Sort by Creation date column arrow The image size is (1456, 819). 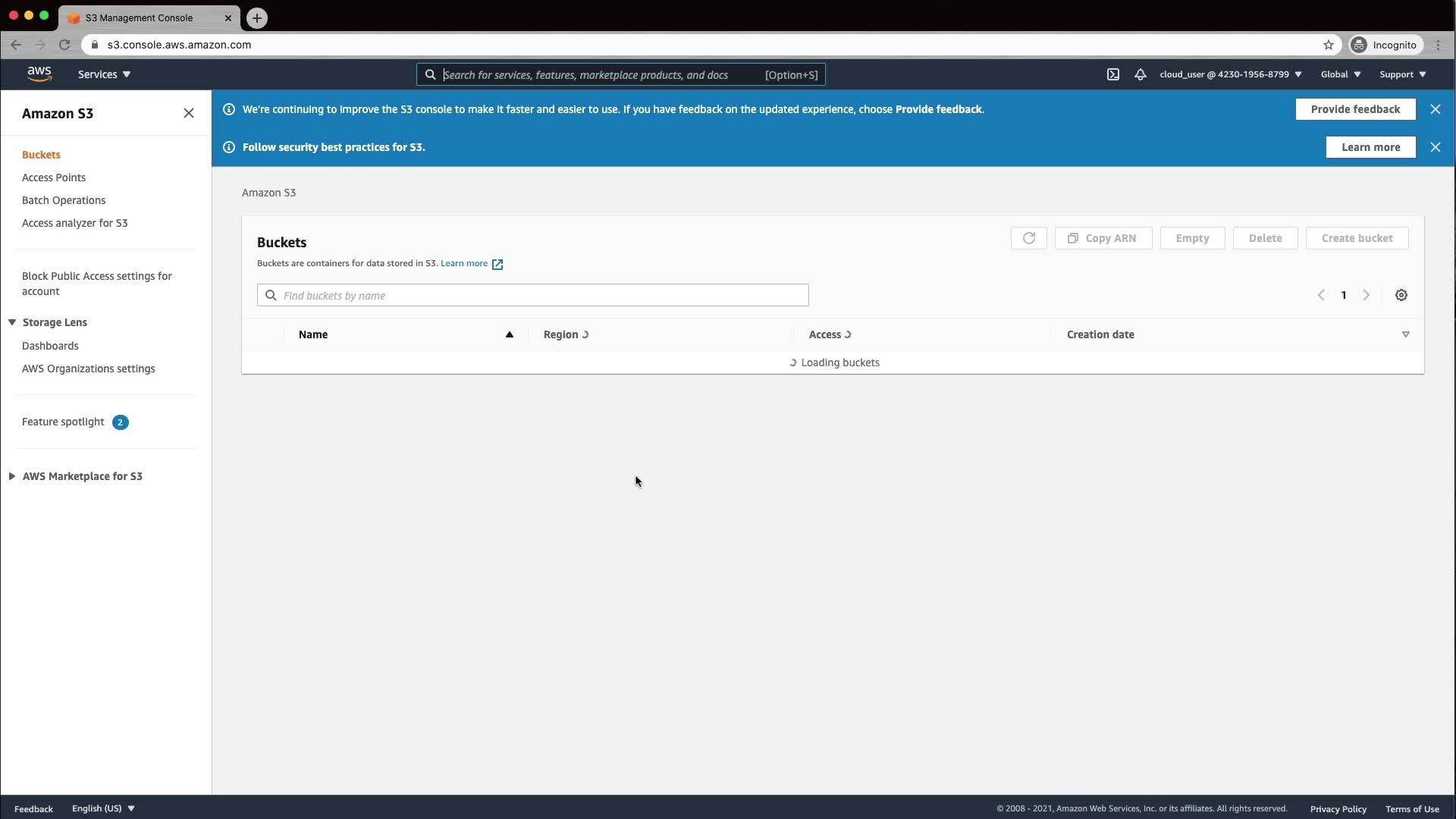point(1405,334)
